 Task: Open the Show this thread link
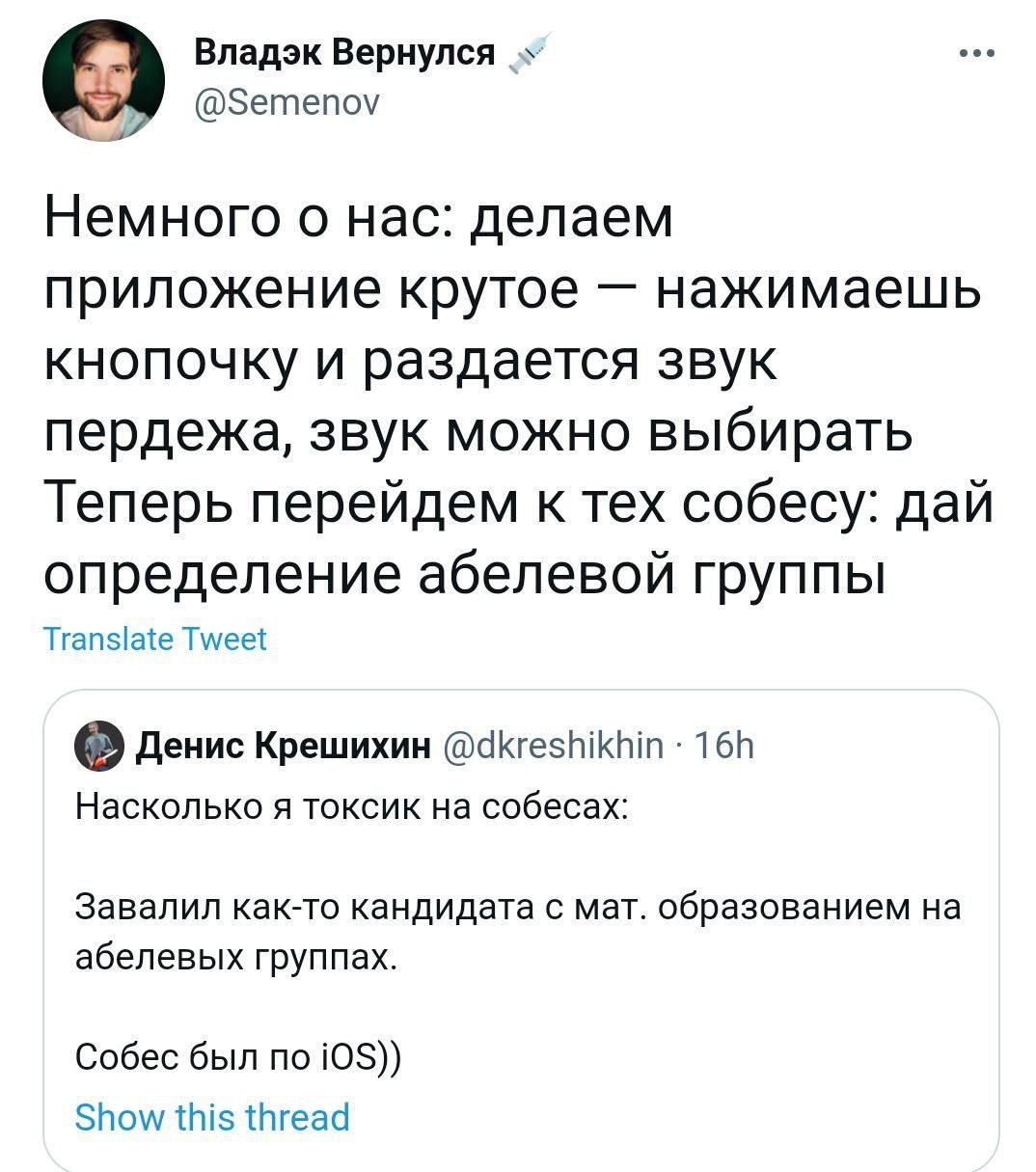(x=212, y=1117)
